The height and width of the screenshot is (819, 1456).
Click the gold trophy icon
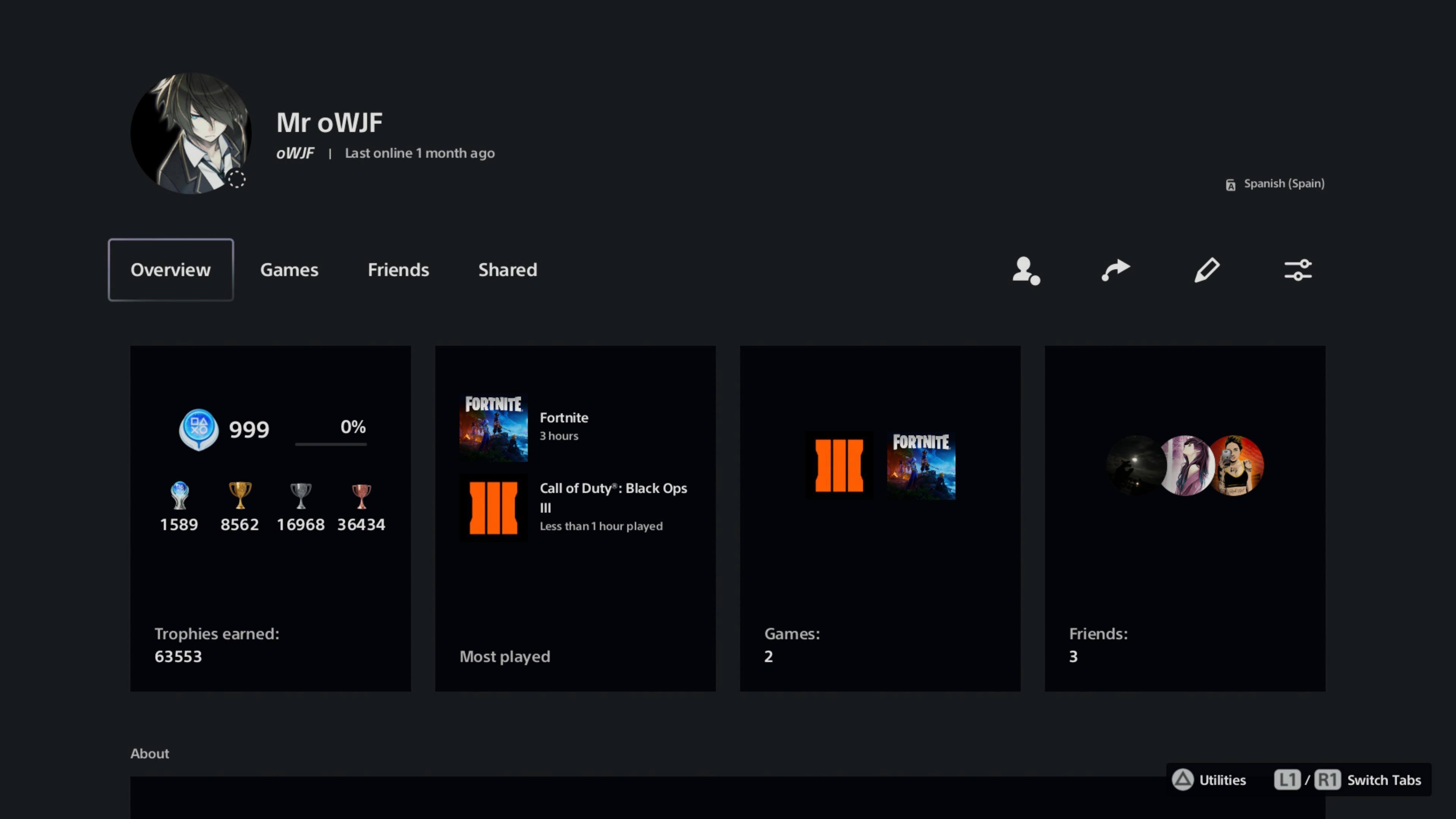[x=240, y=495]
